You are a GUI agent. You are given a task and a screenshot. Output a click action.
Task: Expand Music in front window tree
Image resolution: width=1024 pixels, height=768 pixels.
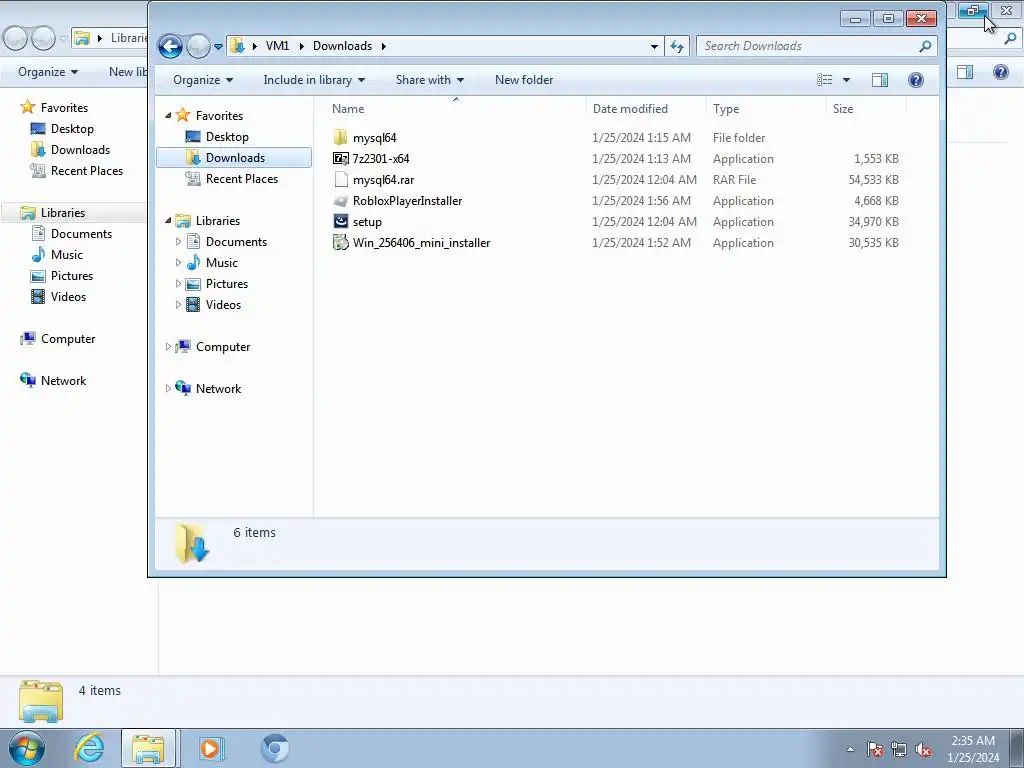[178, 263]
